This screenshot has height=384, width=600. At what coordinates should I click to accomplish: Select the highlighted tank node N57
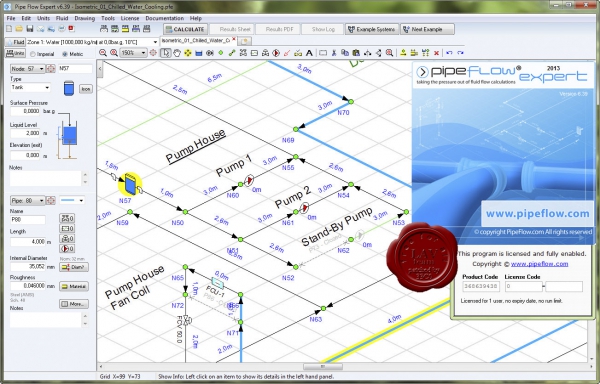pos(130,185)
